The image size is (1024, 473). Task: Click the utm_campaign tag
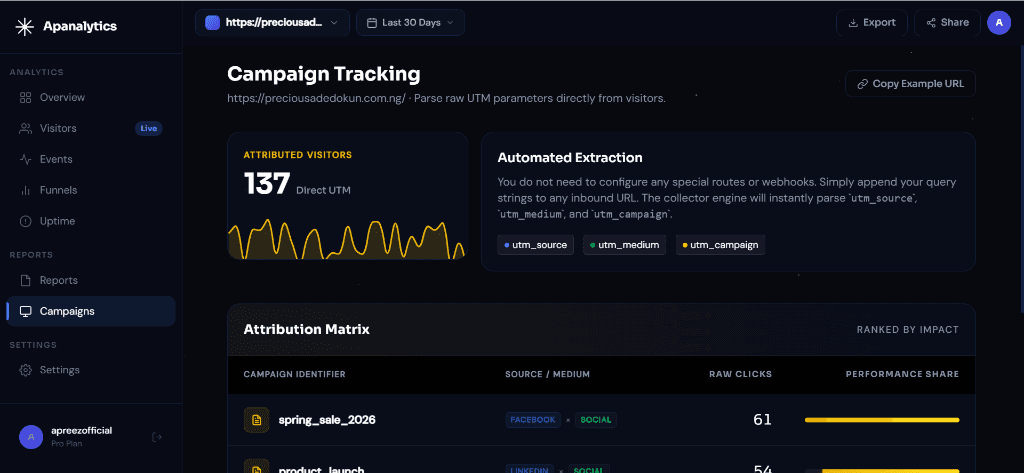tap(720, 245)
